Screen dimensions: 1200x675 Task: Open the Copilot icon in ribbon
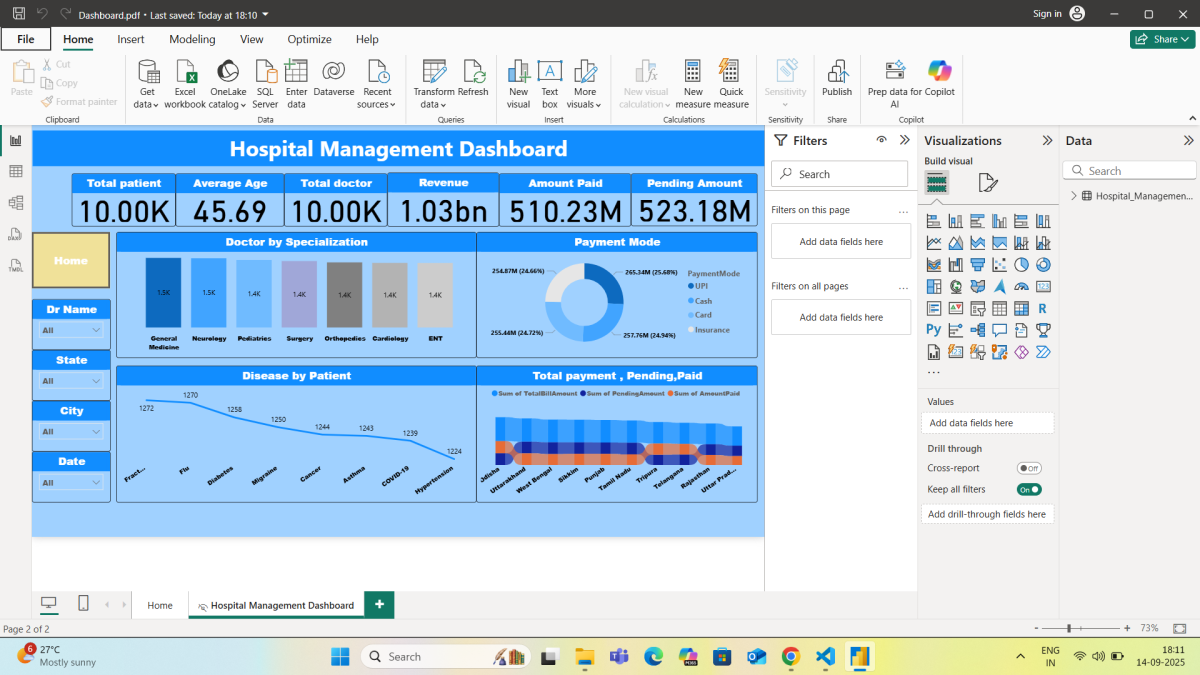pyautogui.click(x=939, y=71)
